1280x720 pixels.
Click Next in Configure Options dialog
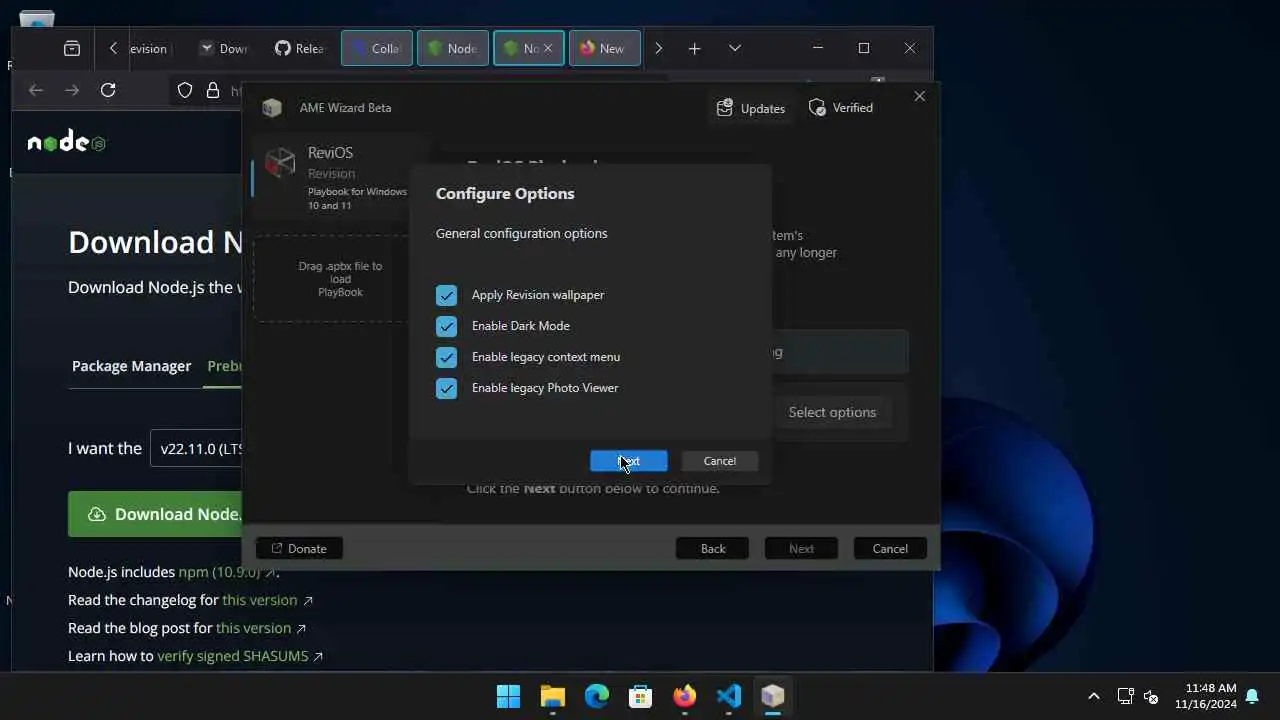(628, 461)
